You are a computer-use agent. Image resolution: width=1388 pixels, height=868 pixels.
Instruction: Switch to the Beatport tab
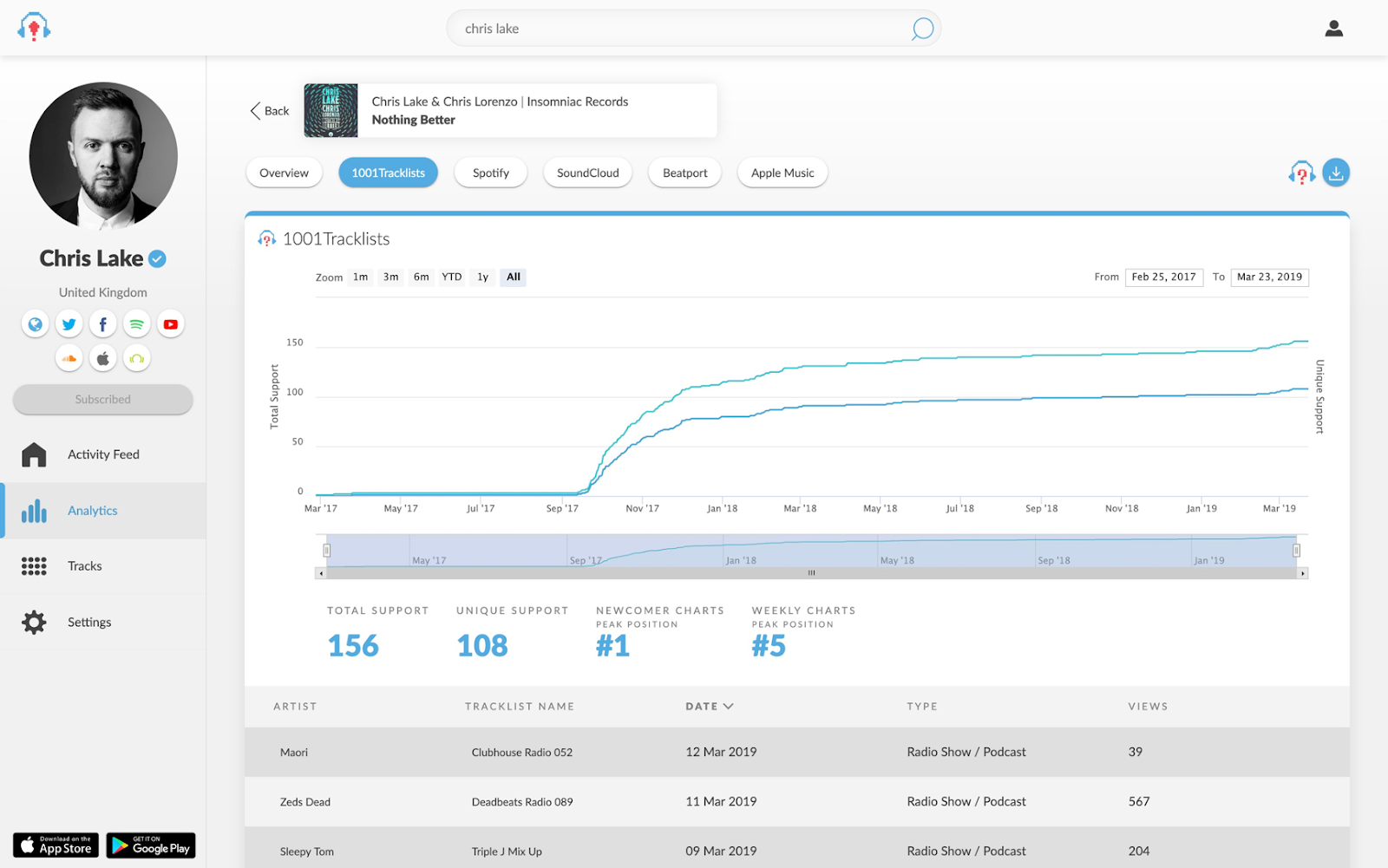[685, 173]
